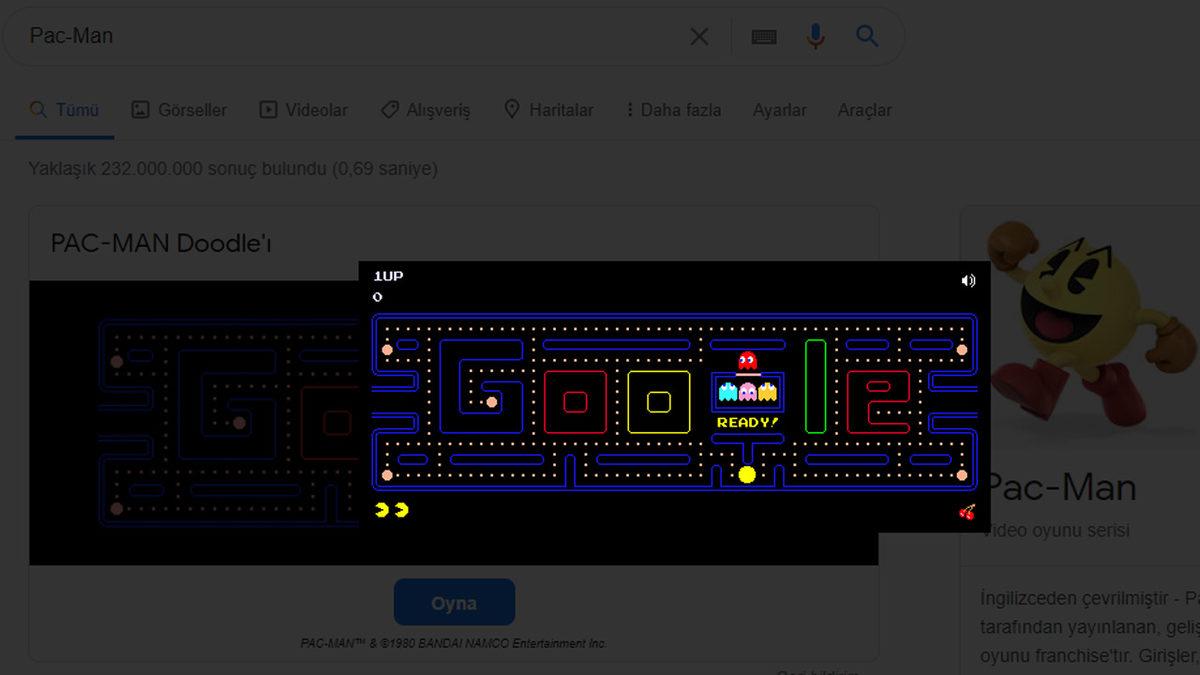The width and height of the screenshot is (1200, 675).
Task: Click inside the Pac-Man search field
Action: [x=300, y=36]
